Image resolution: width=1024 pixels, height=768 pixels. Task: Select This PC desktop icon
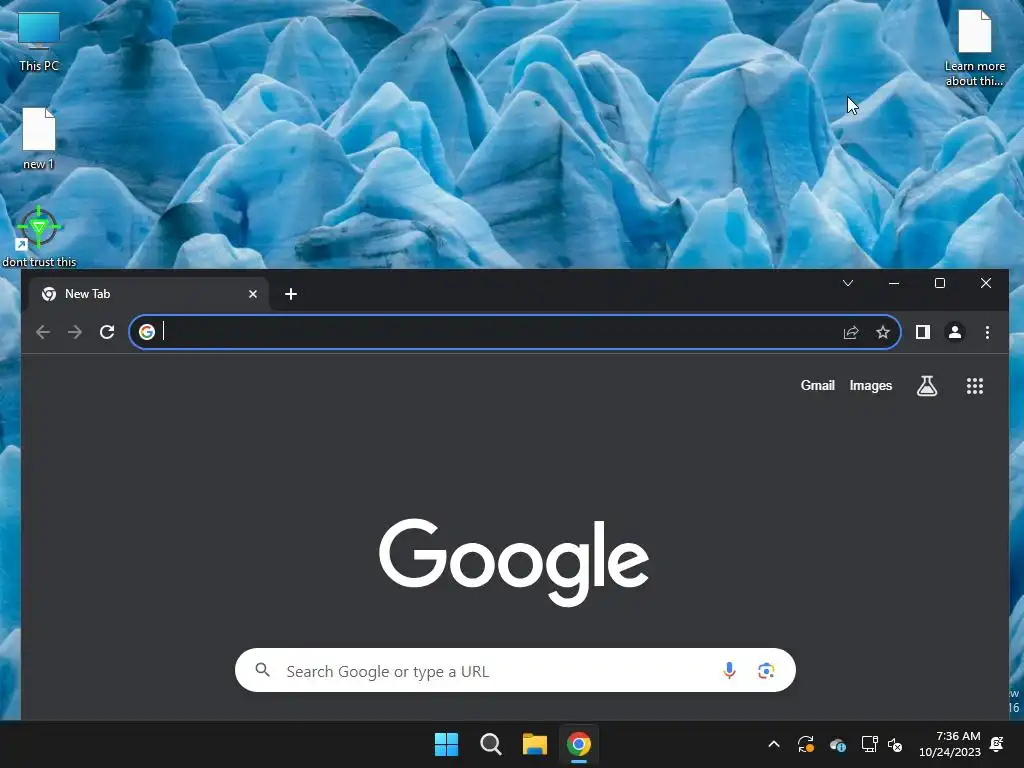(39, 42)
